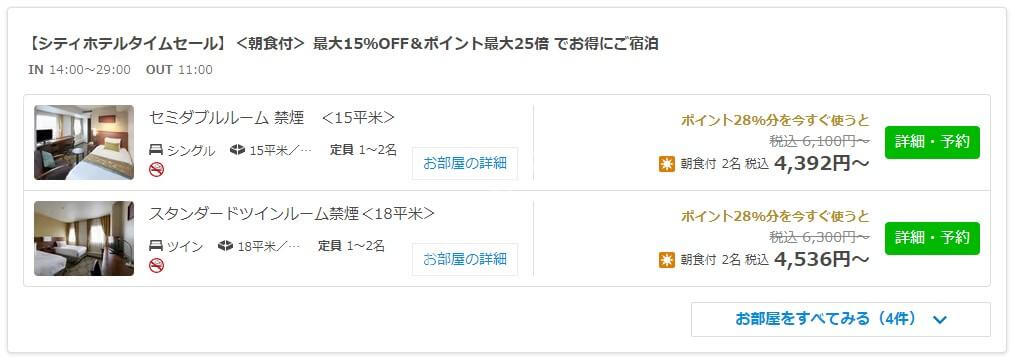Click 詳細・予約 for the 4,392円 room
1015x361 pixels.
[x=932, y=142]
